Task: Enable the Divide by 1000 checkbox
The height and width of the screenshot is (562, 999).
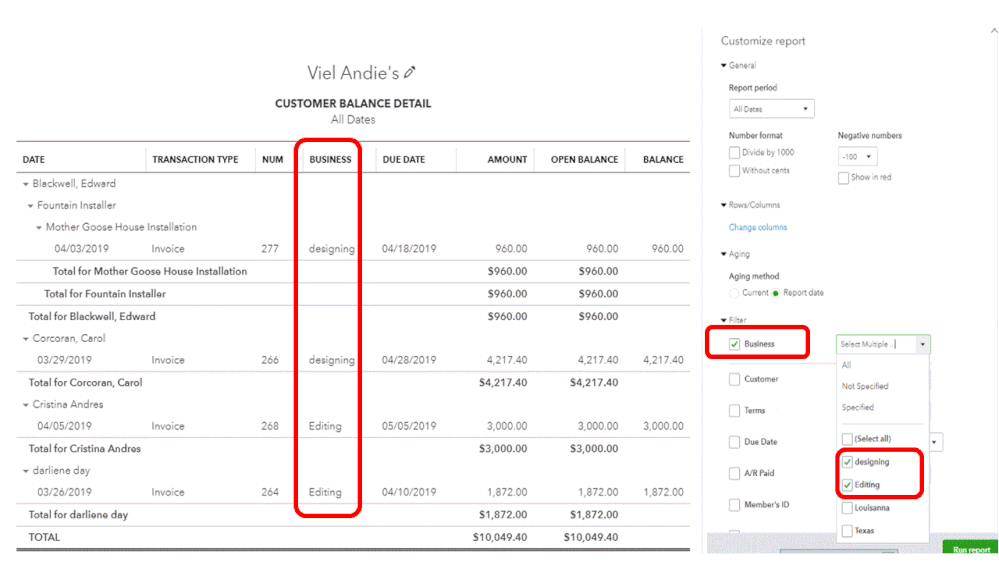Action: point(735,153)
